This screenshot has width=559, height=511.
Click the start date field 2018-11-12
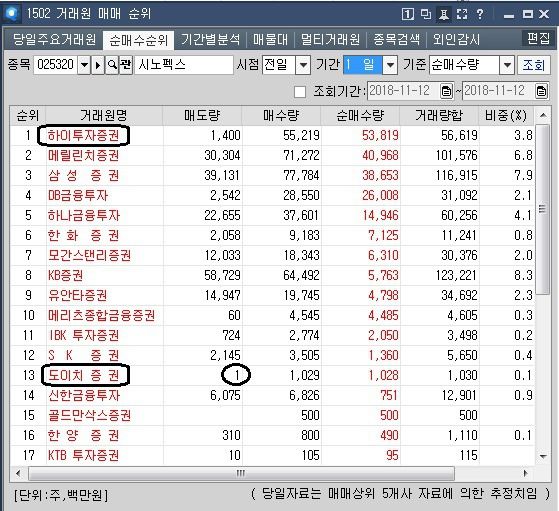(x=404, y=91)
